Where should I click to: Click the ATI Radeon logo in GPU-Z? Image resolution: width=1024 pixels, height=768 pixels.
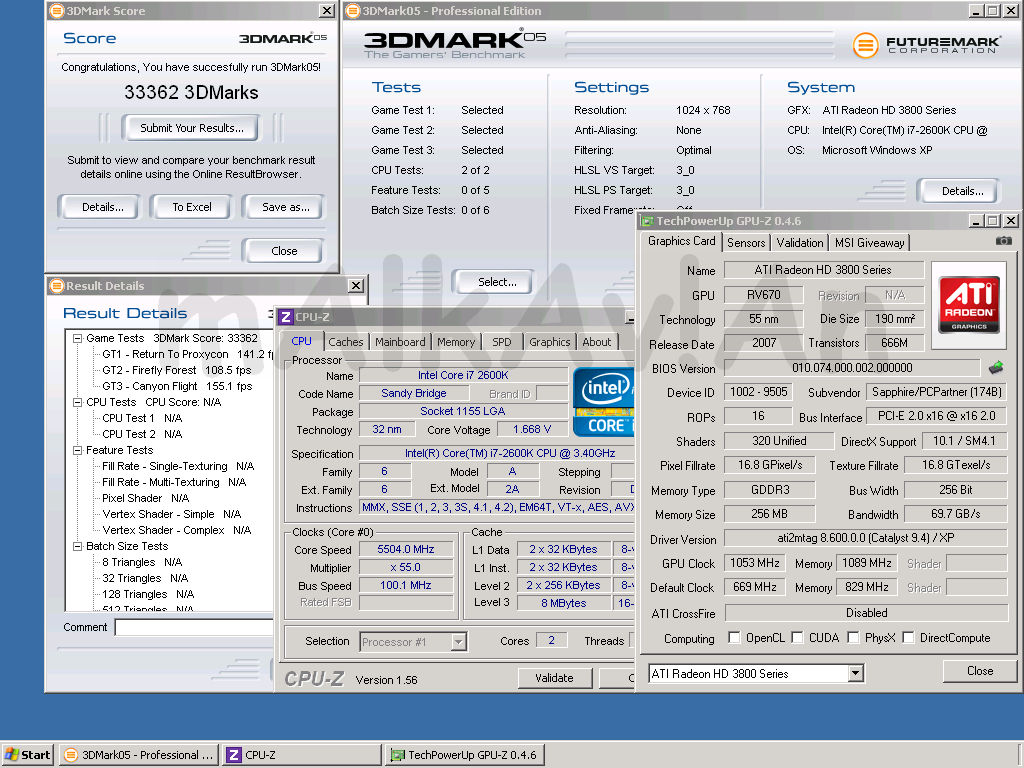969,305
